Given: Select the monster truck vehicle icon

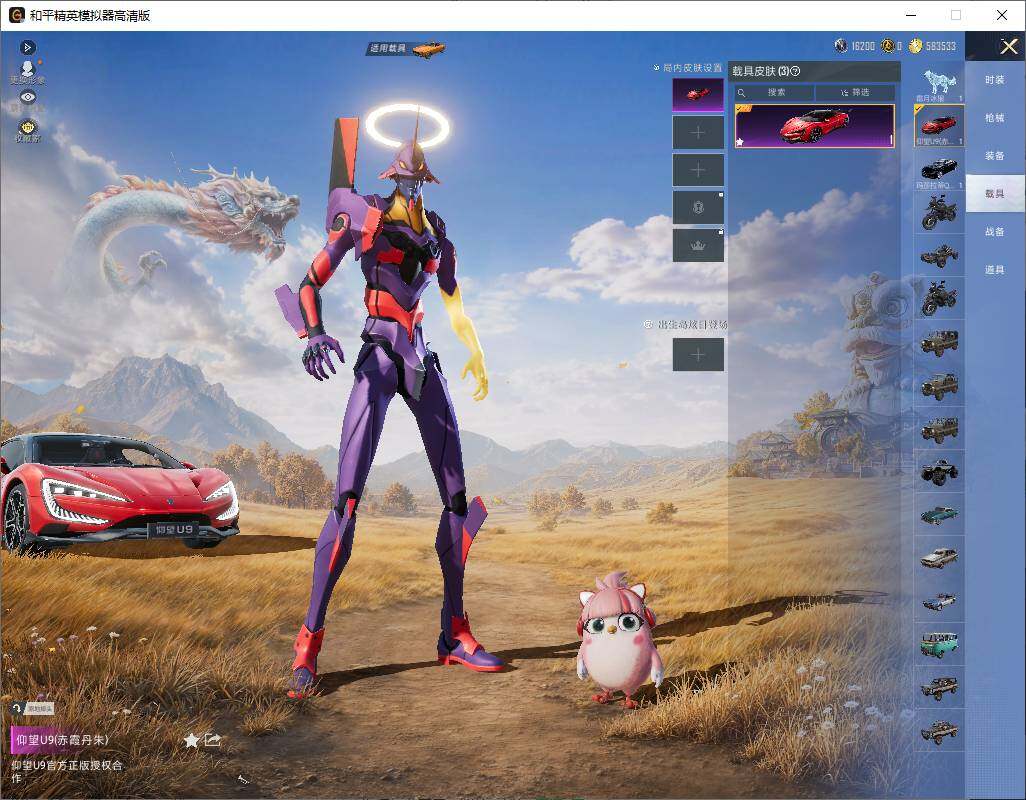Looking at the screenshot, I should (x=939, y=472).
